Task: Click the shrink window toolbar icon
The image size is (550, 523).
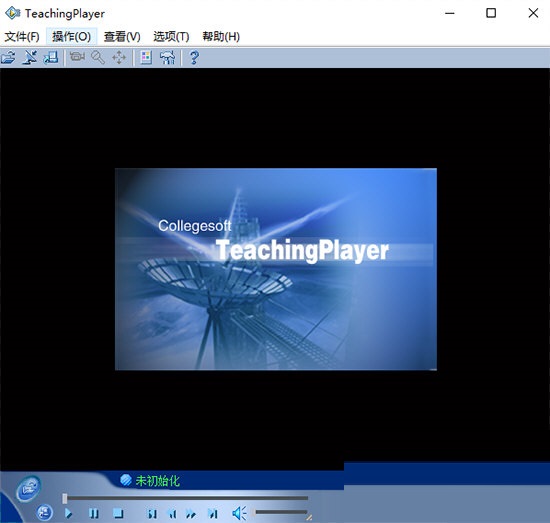Action: click(30, 58)
